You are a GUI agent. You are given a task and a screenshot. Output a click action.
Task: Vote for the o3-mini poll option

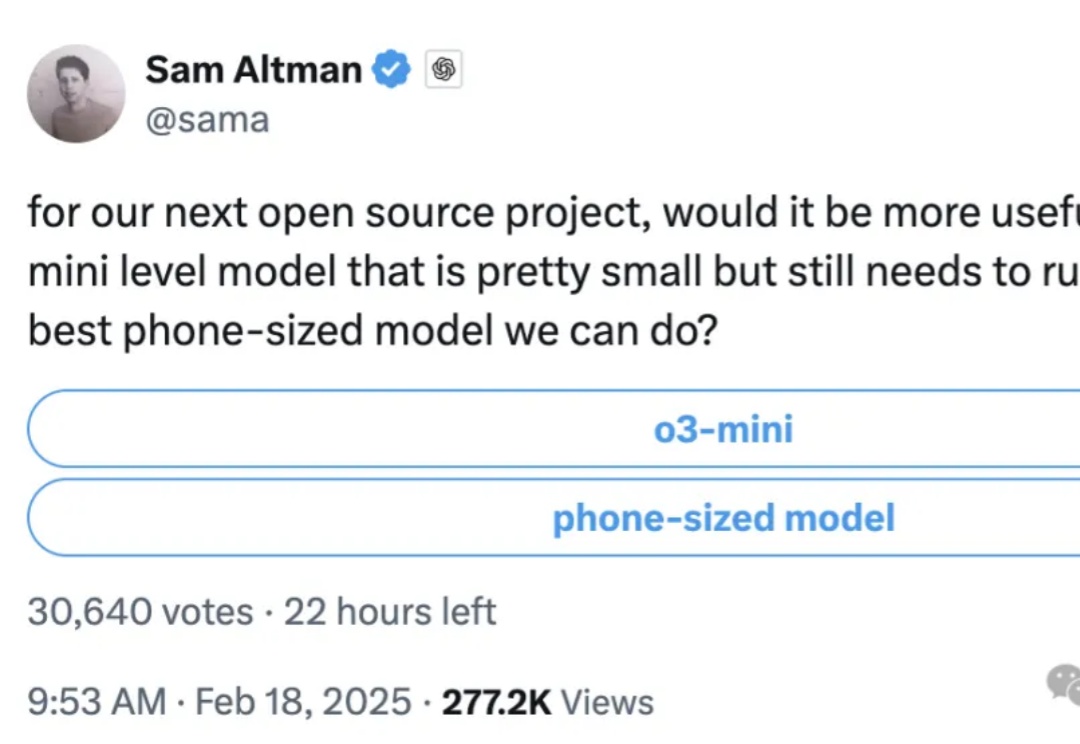554,428
